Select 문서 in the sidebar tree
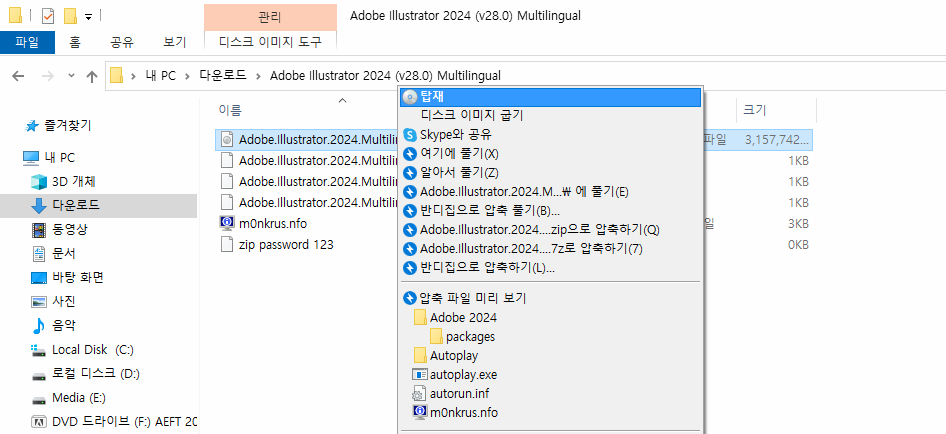 64,254
